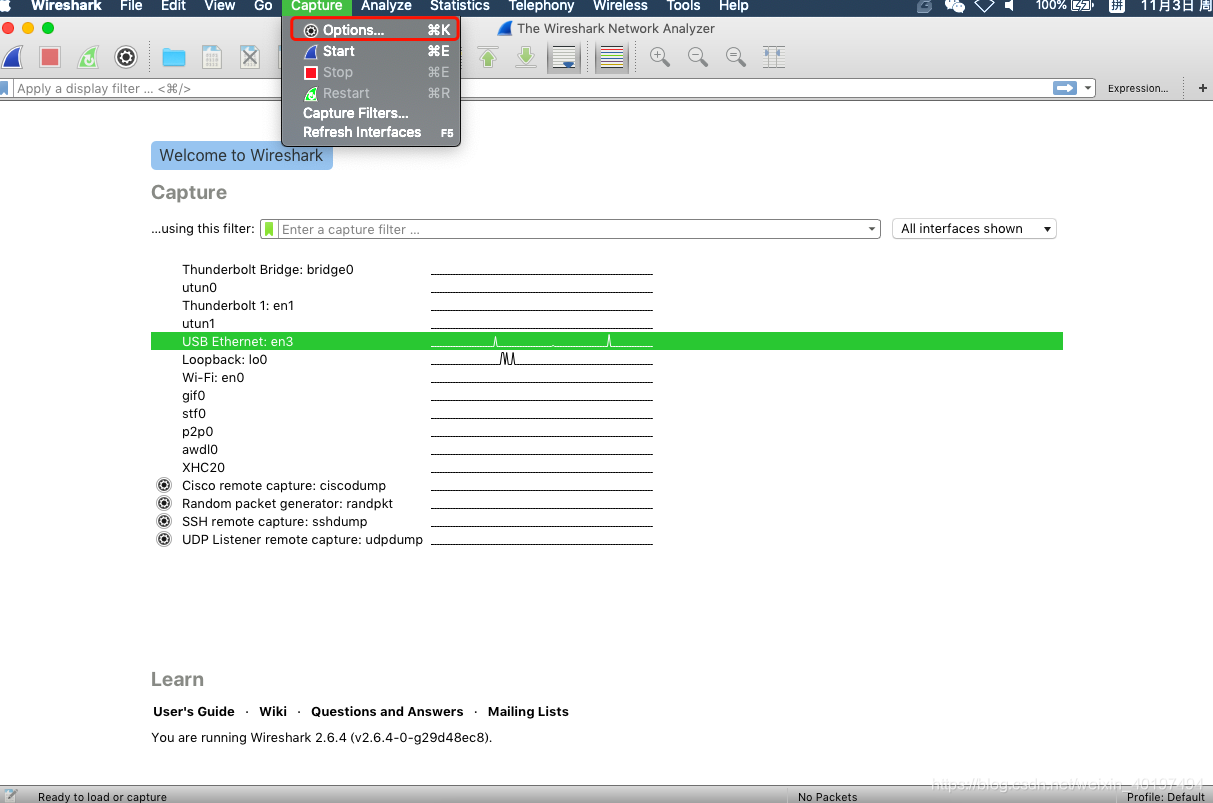The width and height of the screenshot is (1213, 803).
Task: Open settings gear for UDP Listener capture
Action: tap(164, 539)
